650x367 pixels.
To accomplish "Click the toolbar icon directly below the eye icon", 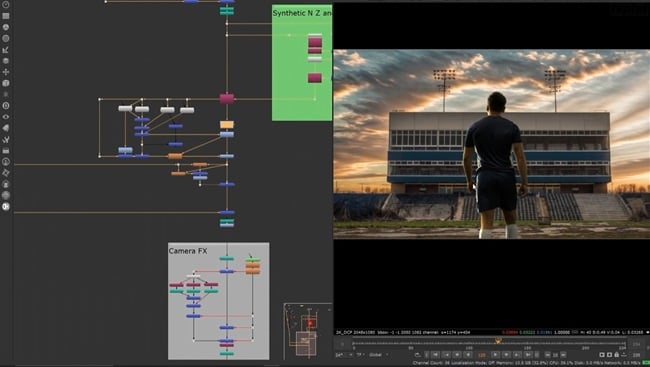I will click(6, 128).
